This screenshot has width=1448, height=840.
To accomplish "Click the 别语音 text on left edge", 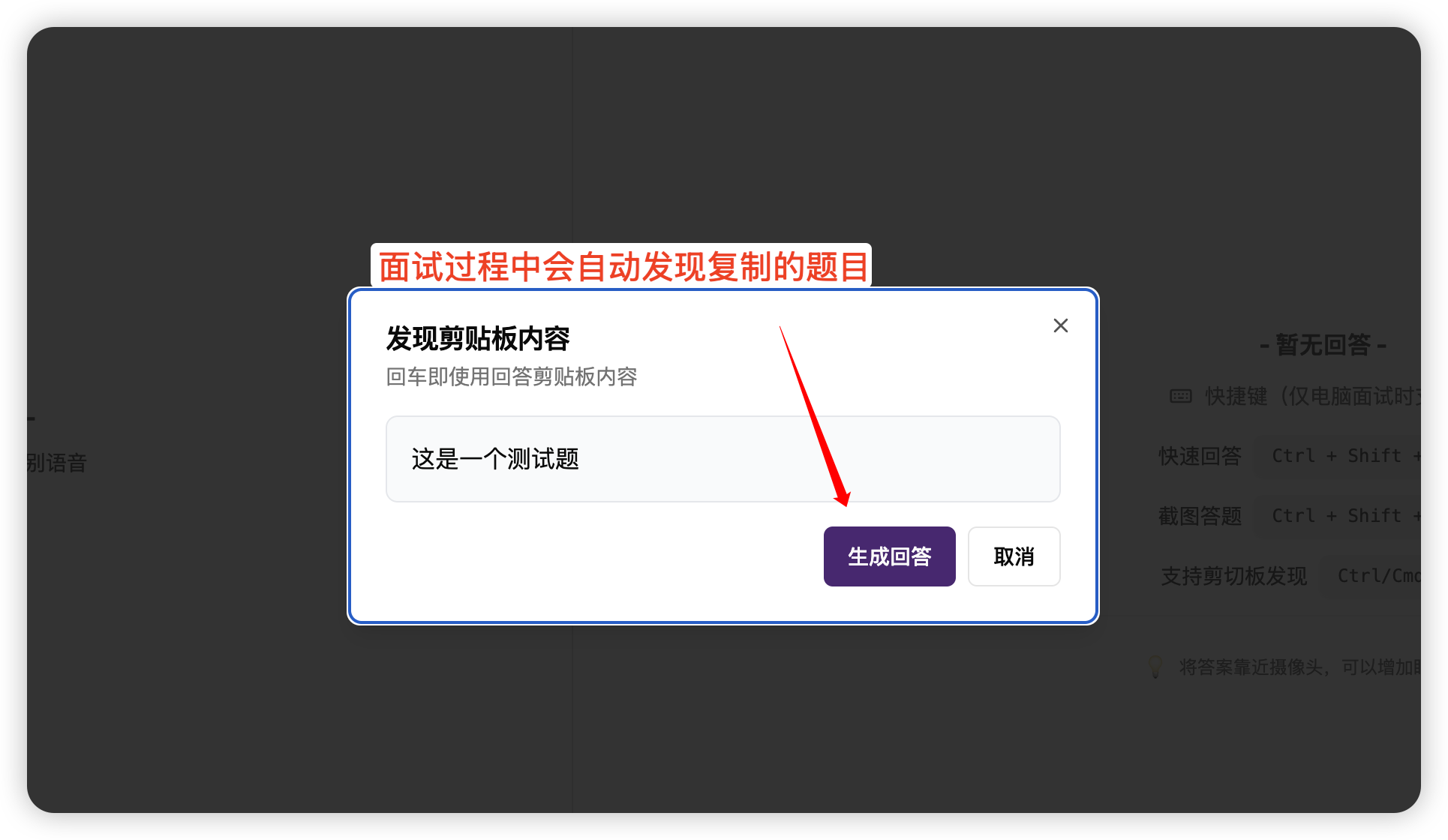I will point(57,463).
